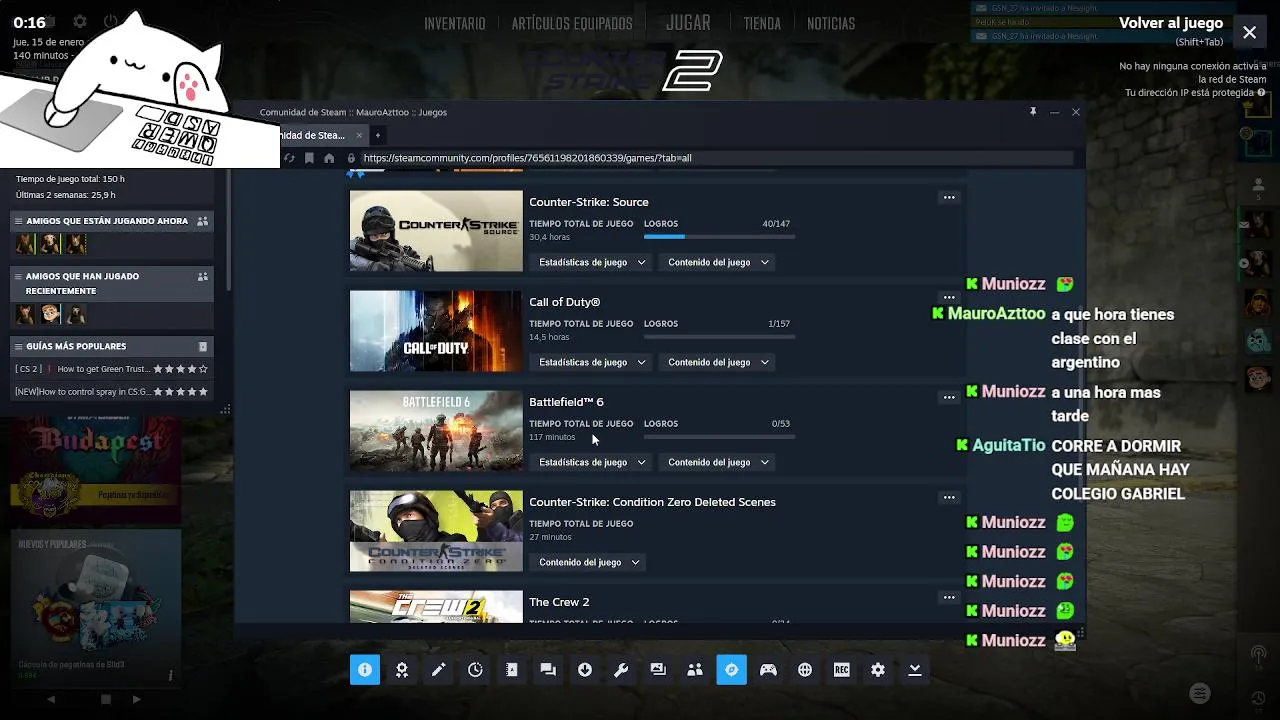Reload the overlay browser page
The width and height of the screenshot is (1280, 720).
[x=290, y=158]
